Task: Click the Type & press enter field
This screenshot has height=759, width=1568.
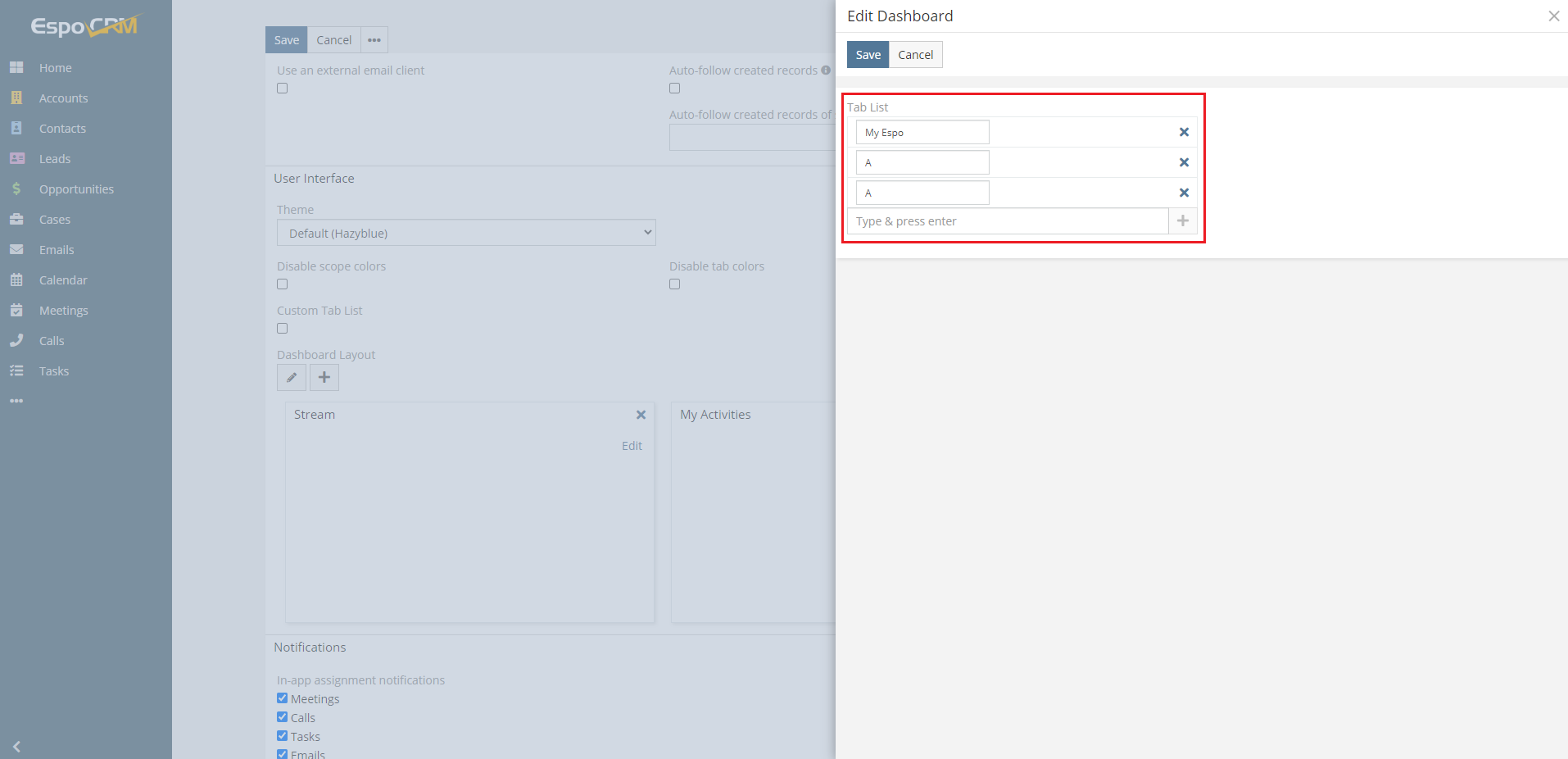Action: pyautogui.click(x=1008, y=220)
